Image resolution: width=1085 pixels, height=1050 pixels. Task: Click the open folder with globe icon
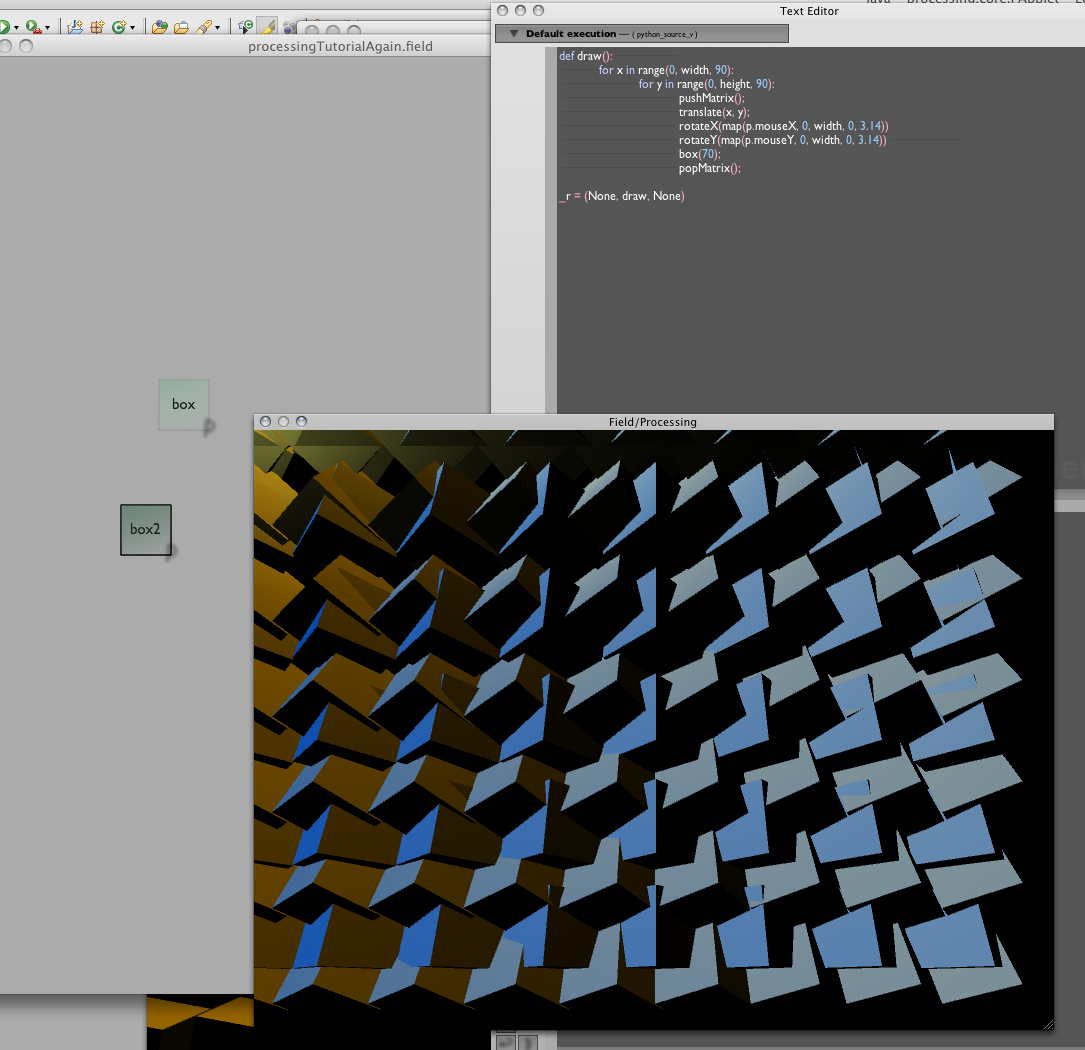pyautogui.click(x=159, y=27)
